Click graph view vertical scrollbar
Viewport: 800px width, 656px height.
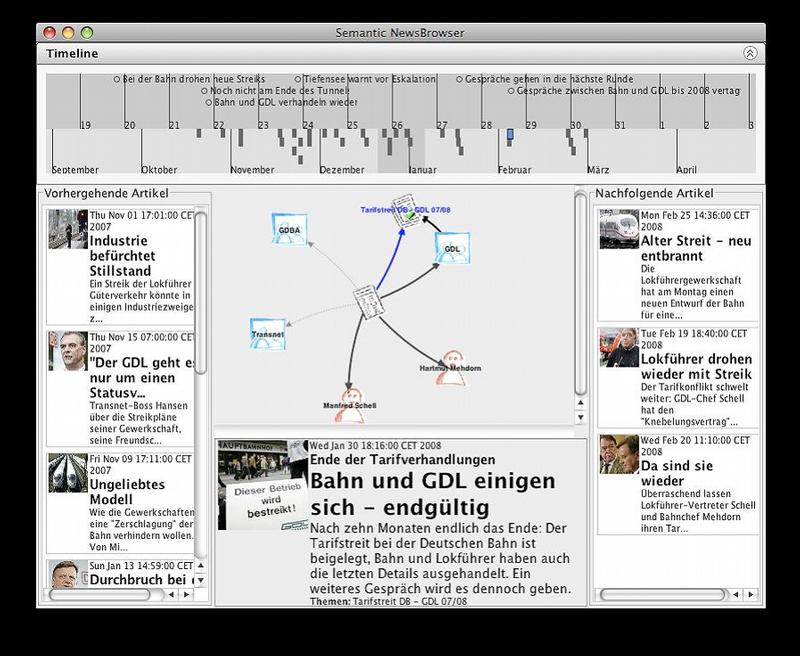tap(580, 294)
